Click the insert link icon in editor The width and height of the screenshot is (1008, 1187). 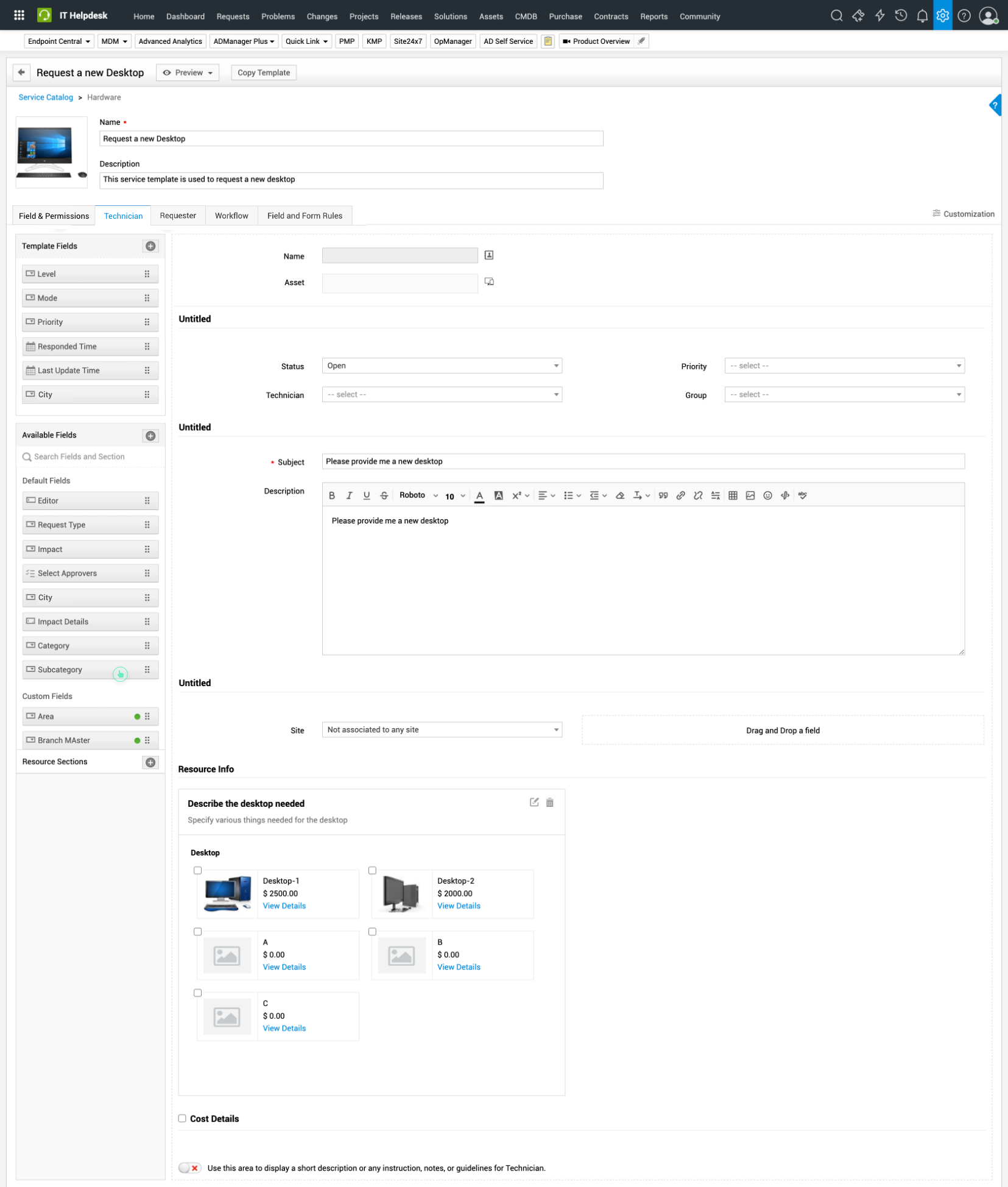coord(680,495)
